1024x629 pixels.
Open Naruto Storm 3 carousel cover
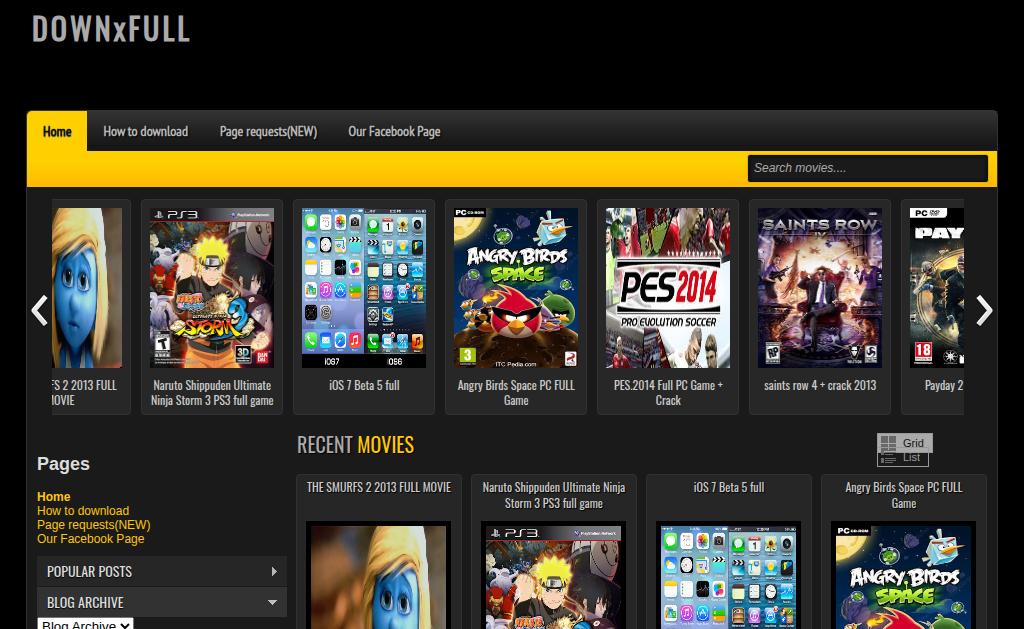point(212,288)
